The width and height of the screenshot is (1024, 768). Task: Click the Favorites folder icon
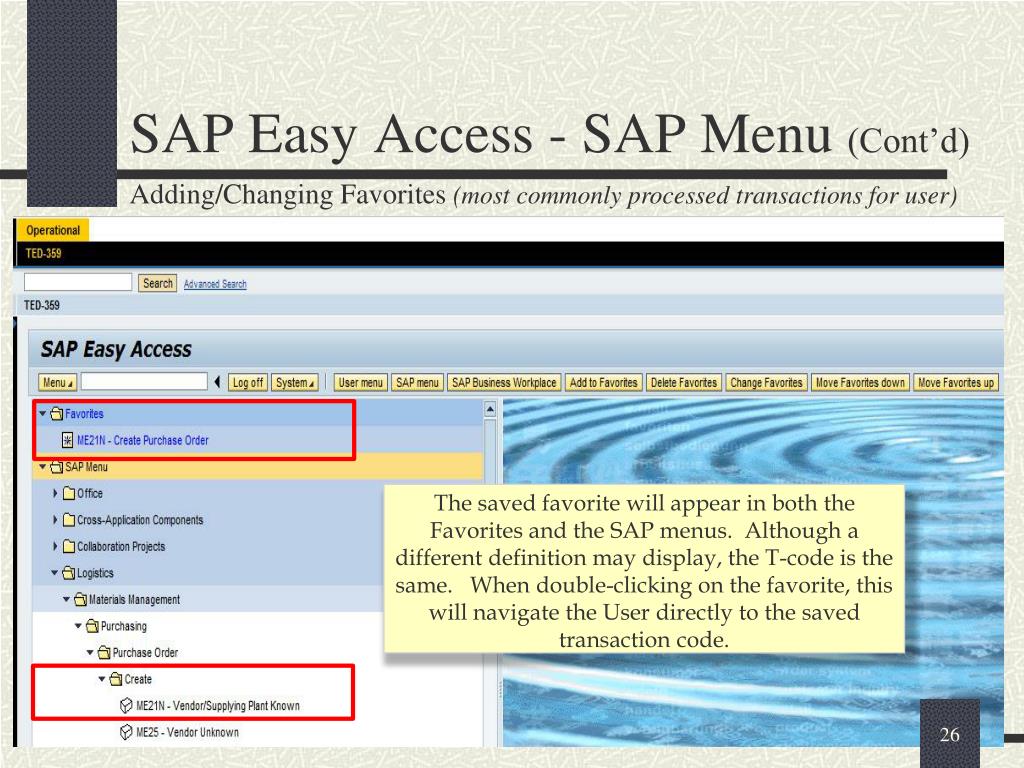57,413
